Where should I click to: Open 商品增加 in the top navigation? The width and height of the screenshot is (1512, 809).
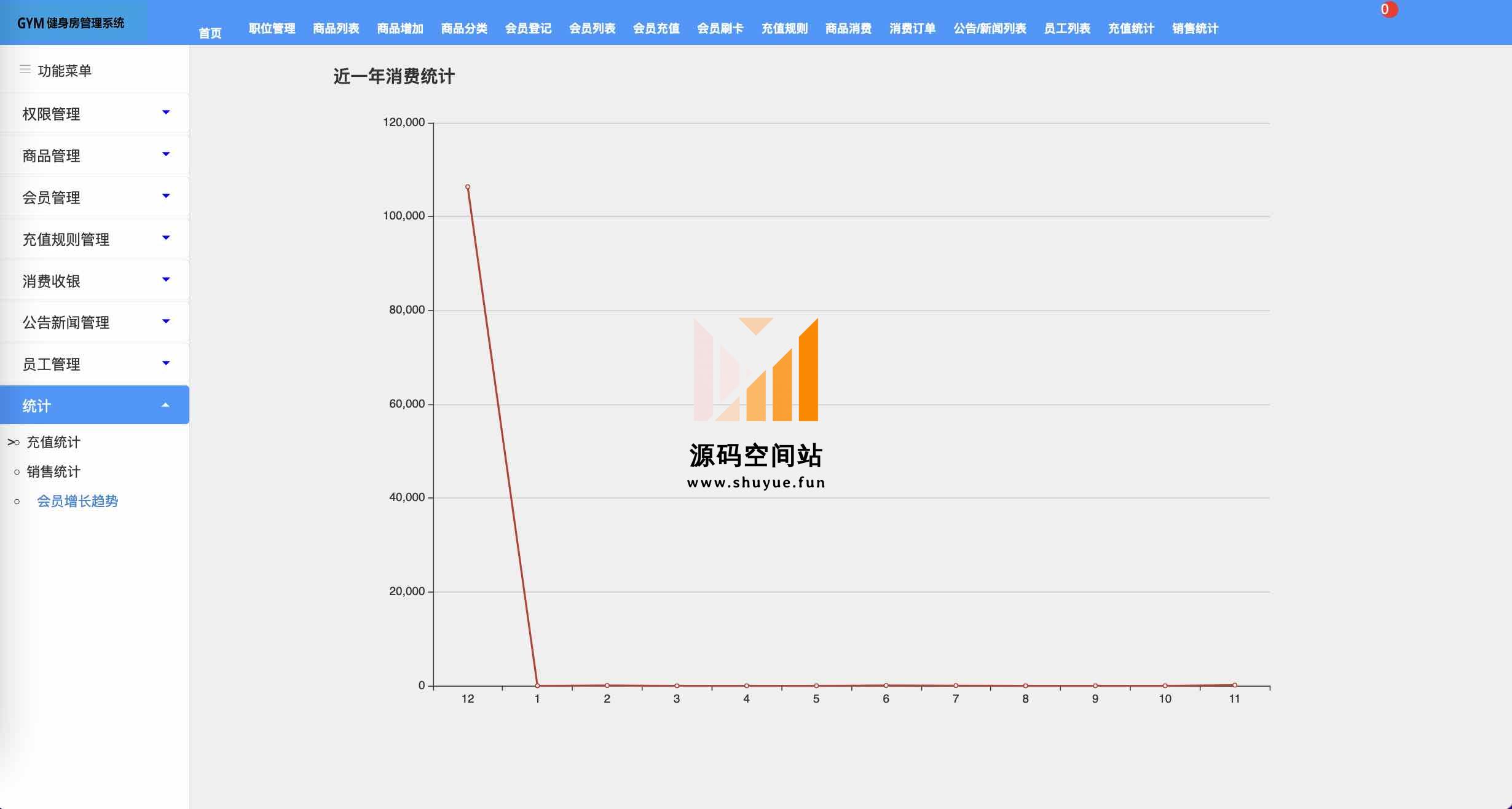tap(400, 28)
